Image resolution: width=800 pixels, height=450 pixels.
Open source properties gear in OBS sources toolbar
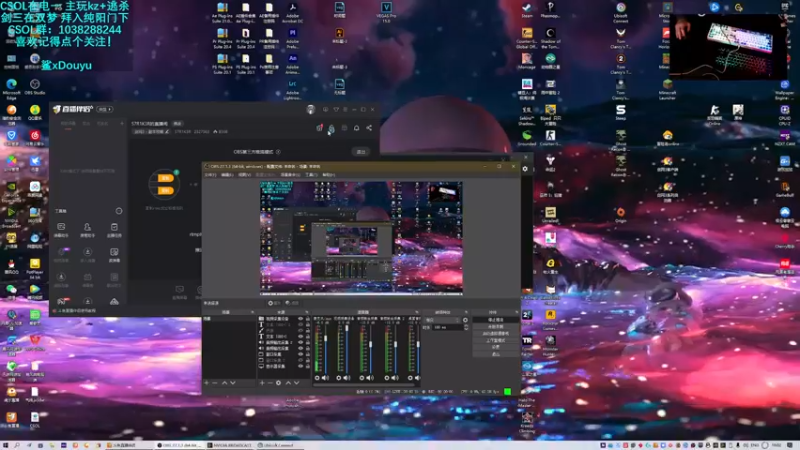click(x=278, y=383)
